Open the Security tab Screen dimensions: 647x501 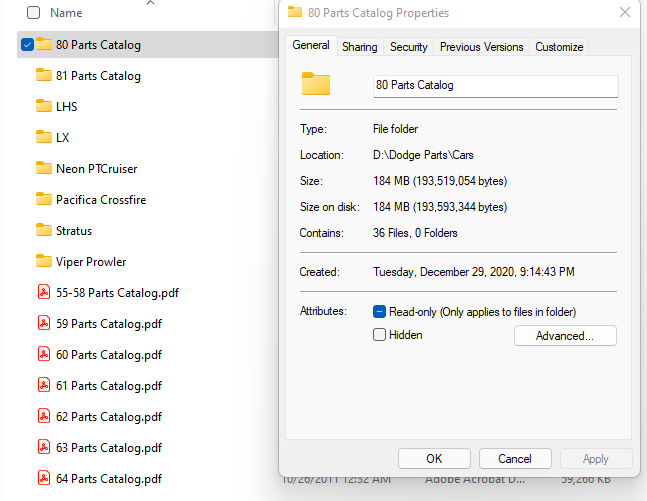409,47
